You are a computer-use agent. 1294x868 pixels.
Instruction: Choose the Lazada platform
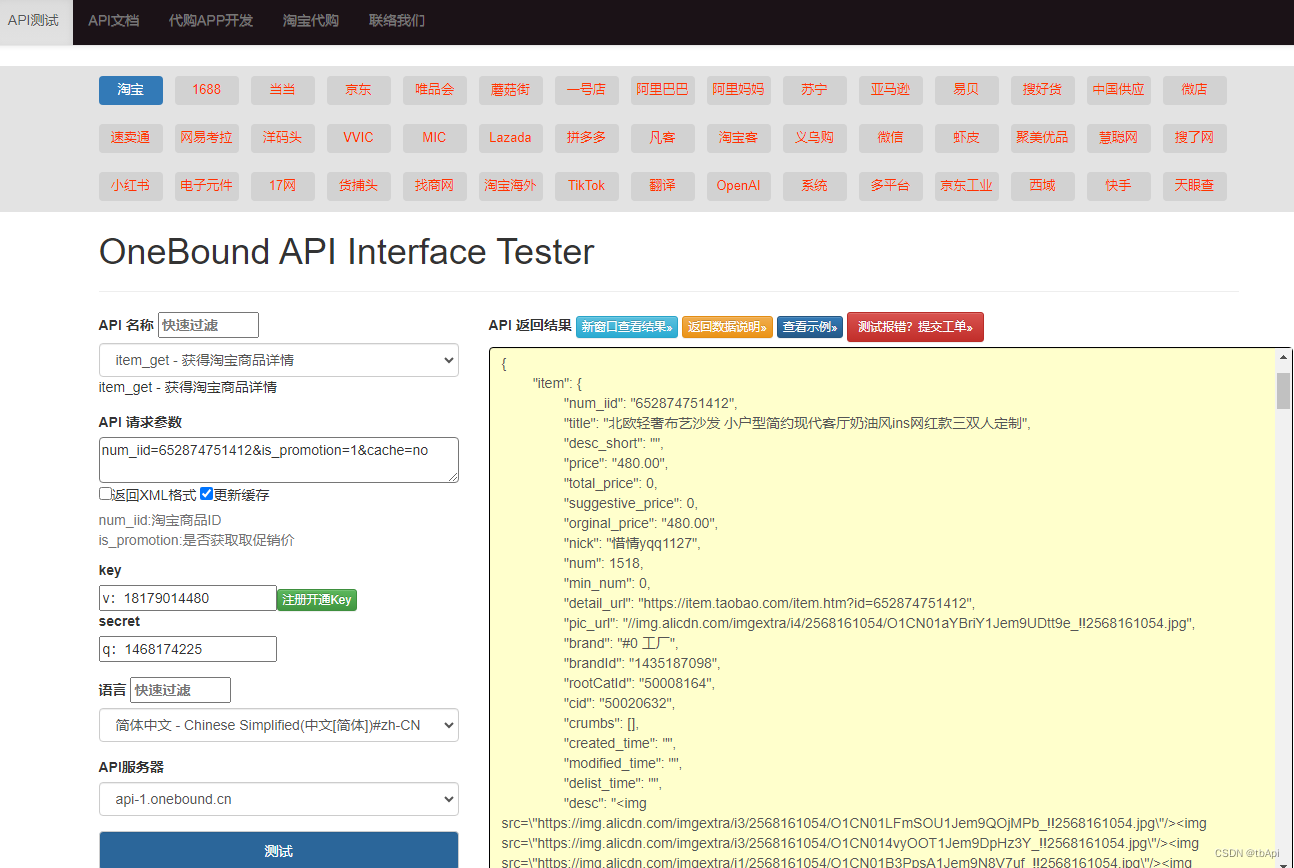tap(511, 138)
